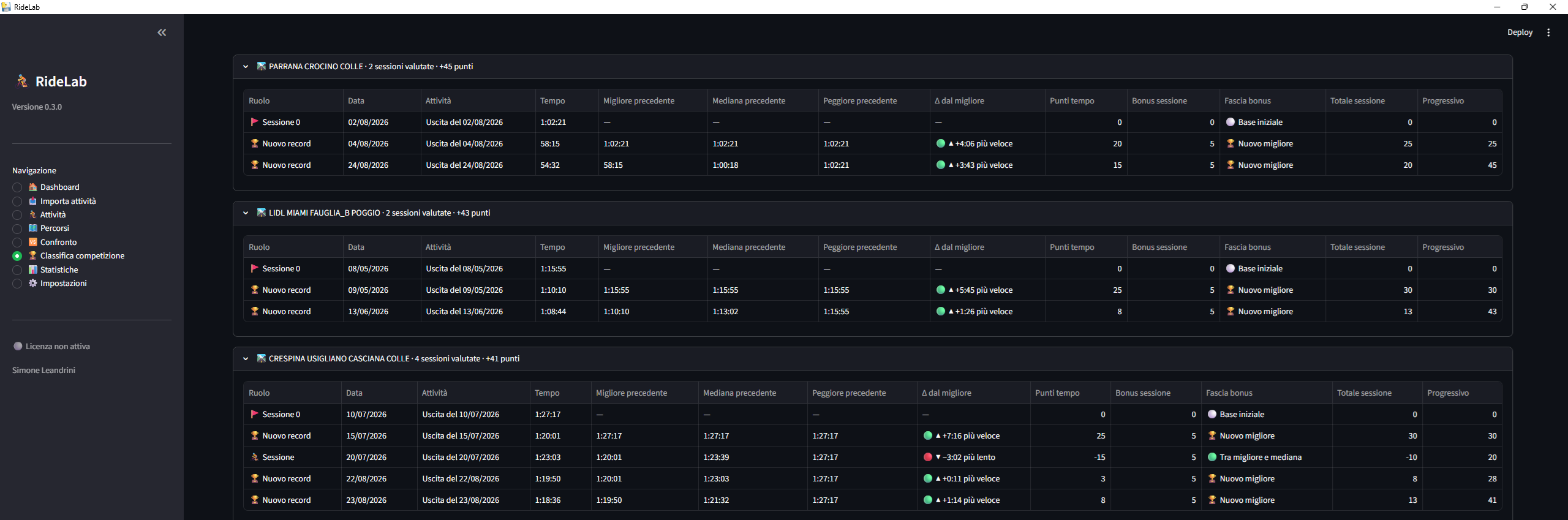Click the grey Licenza non attiva indicator
The width and height of the screenshot is (1568, 520).
tap(18, 346)
